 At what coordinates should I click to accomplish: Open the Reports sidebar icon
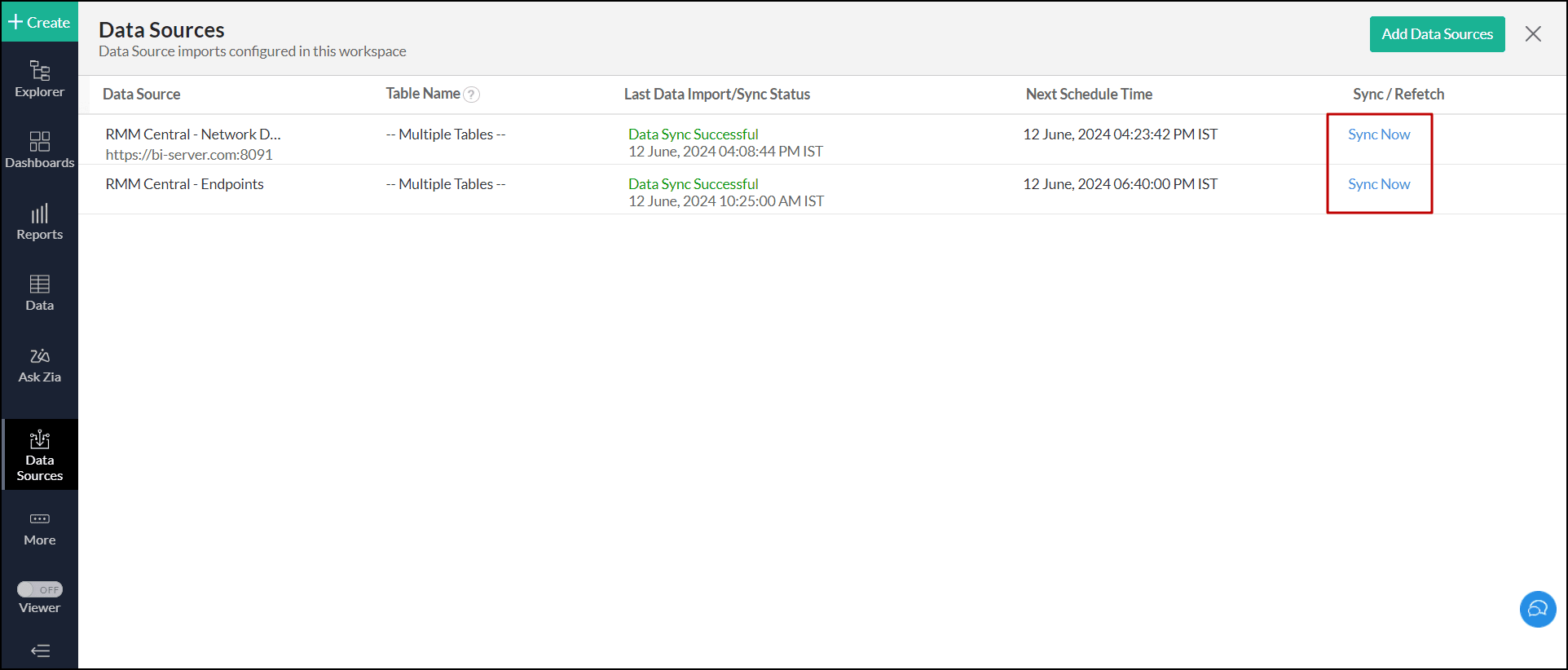click(39, 222)
